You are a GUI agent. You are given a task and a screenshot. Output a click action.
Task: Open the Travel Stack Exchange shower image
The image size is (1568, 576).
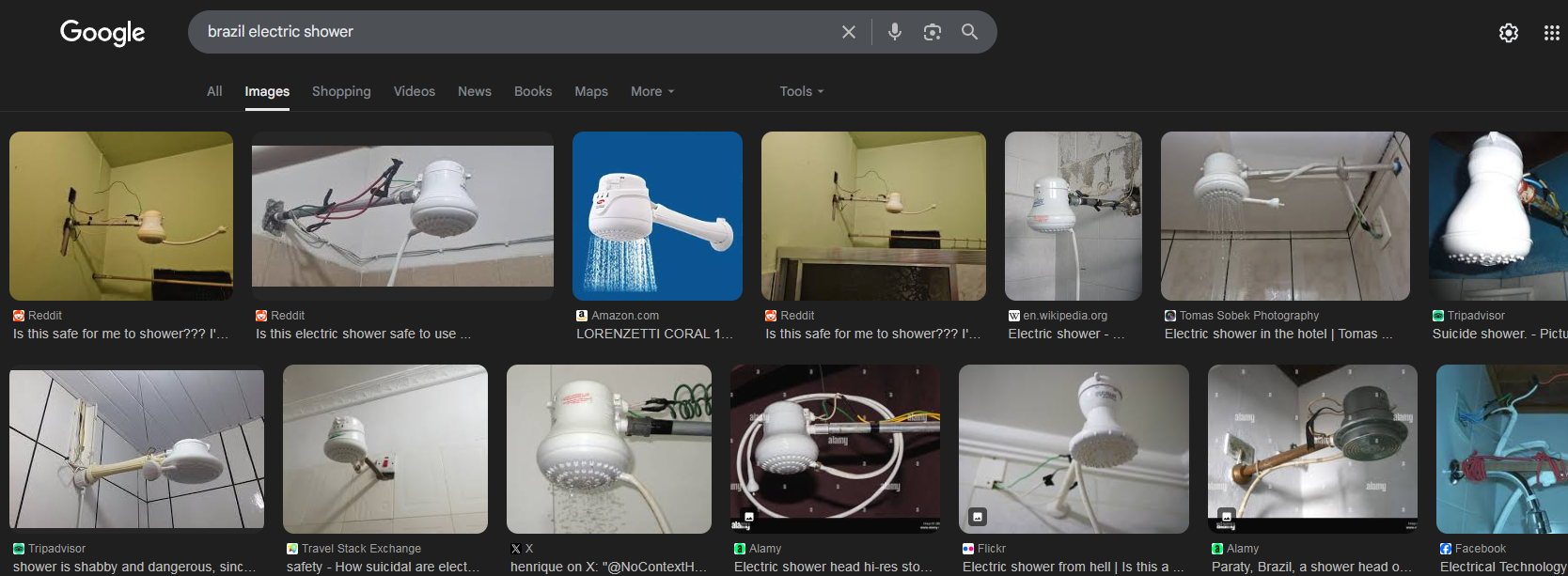[x=385, y=449]
